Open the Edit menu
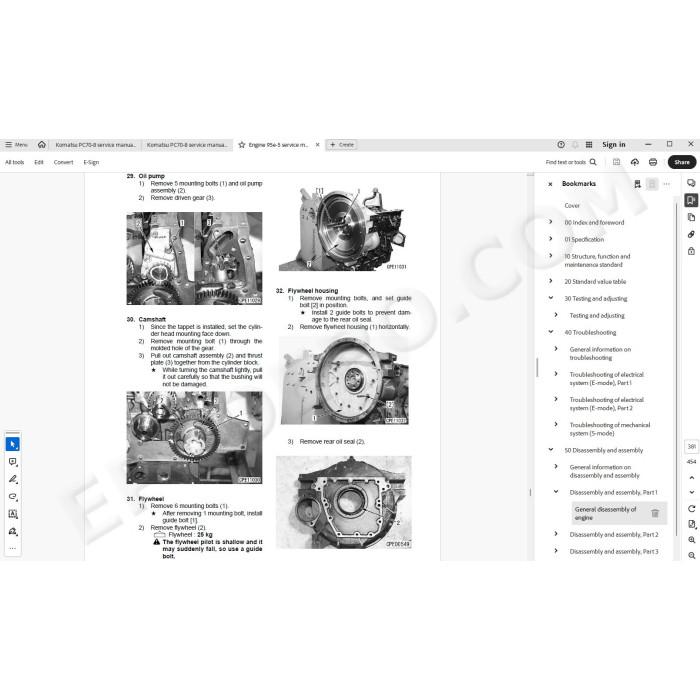The image size is (700, 700). (39, 162)
